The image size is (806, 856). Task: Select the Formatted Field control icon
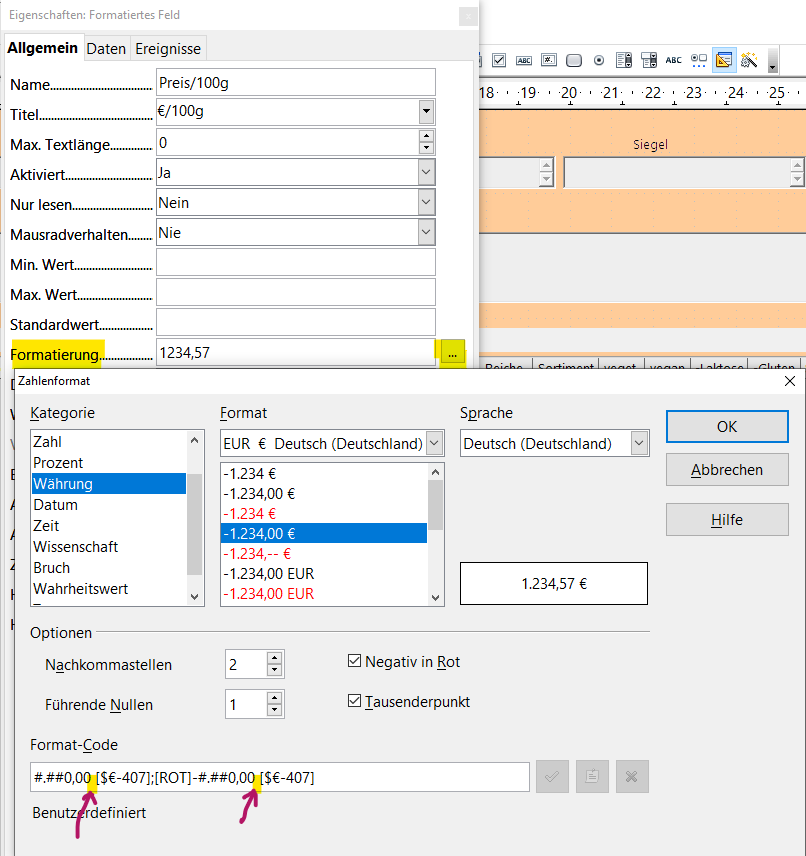(548, 60)
